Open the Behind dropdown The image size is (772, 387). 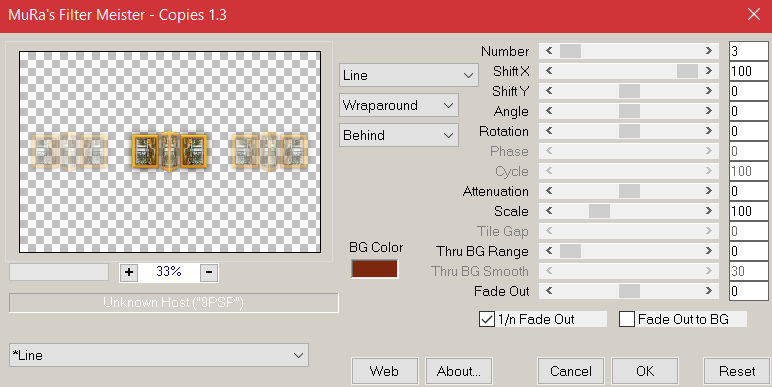point(398,135)
